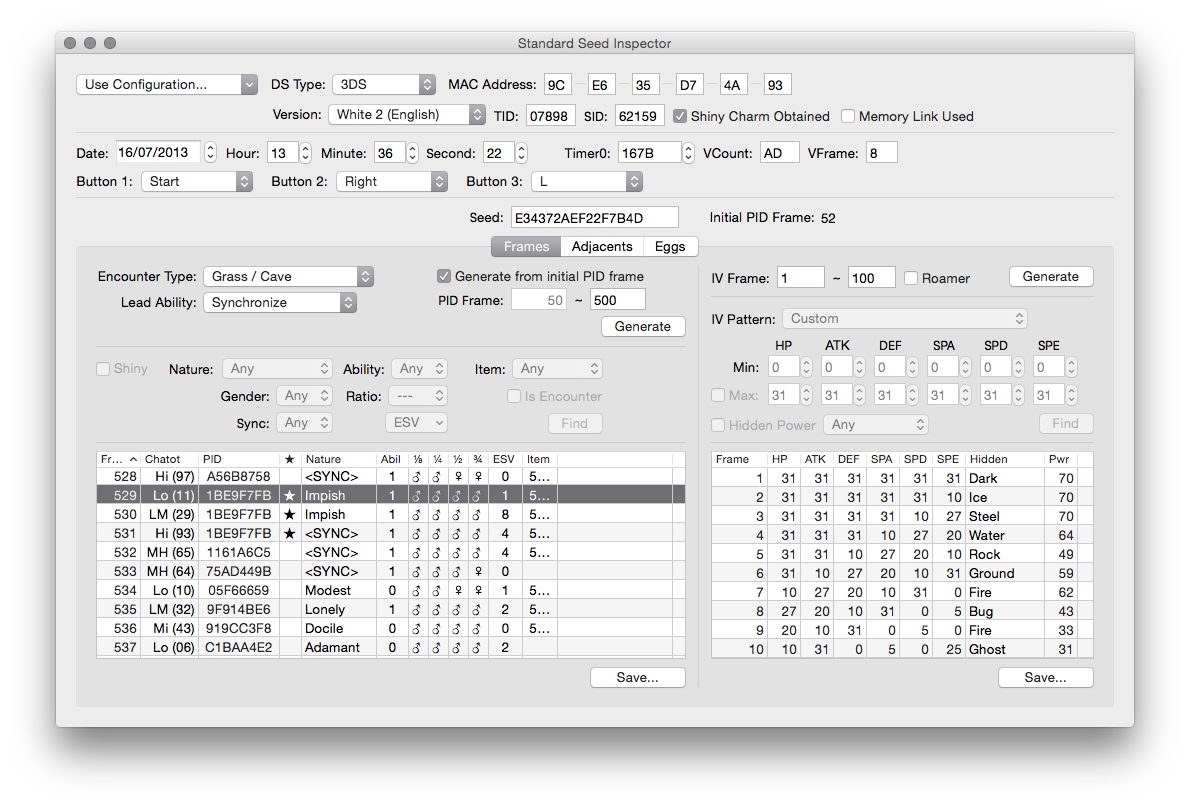Open the Button 3 L dropdown

pos(587,181)
